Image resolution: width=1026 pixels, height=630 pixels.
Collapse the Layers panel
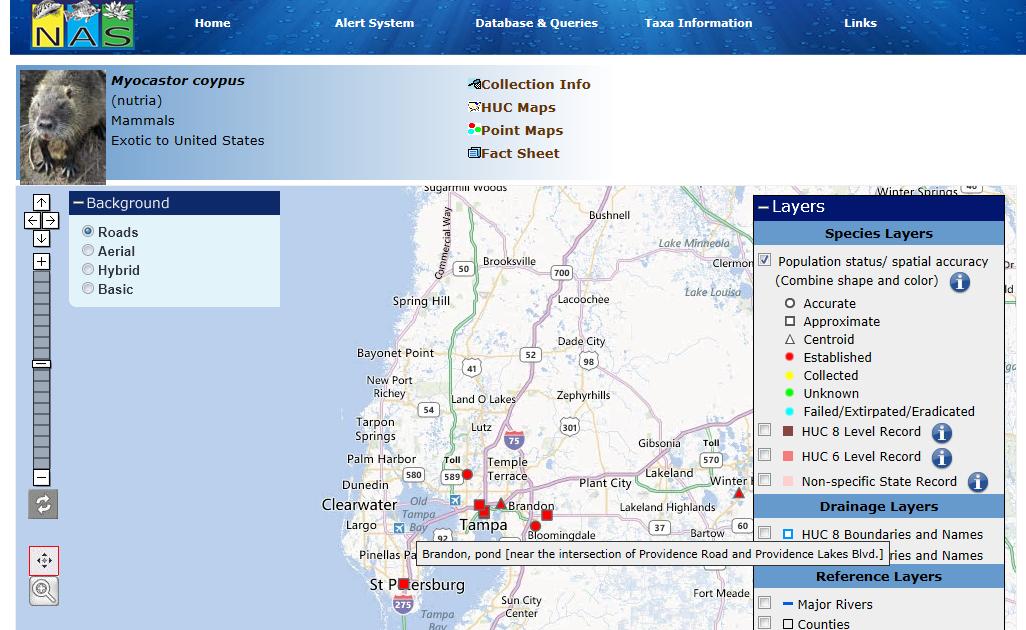click(x=763, y=207)
